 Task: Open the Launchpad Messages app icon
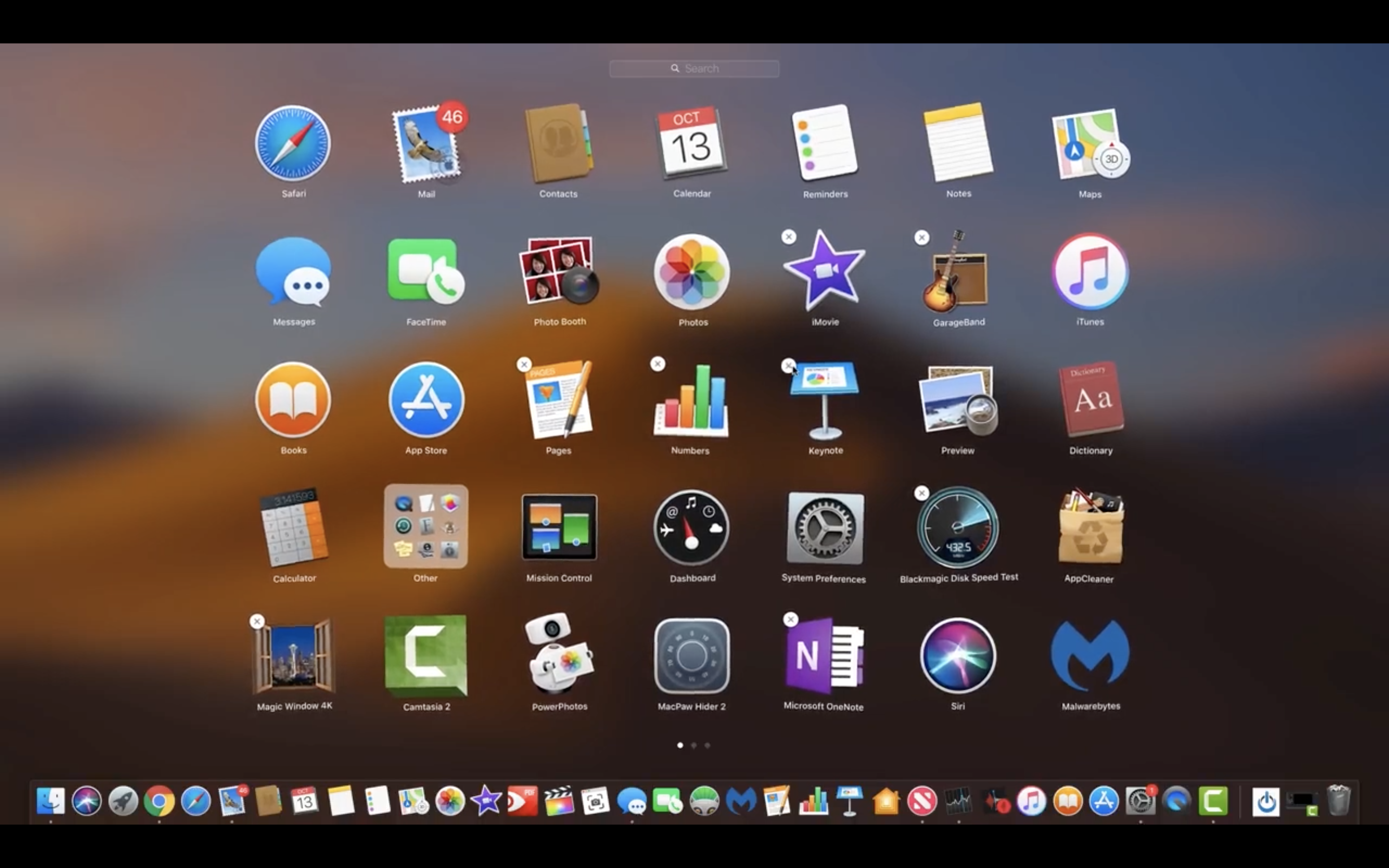coord(293,272)
